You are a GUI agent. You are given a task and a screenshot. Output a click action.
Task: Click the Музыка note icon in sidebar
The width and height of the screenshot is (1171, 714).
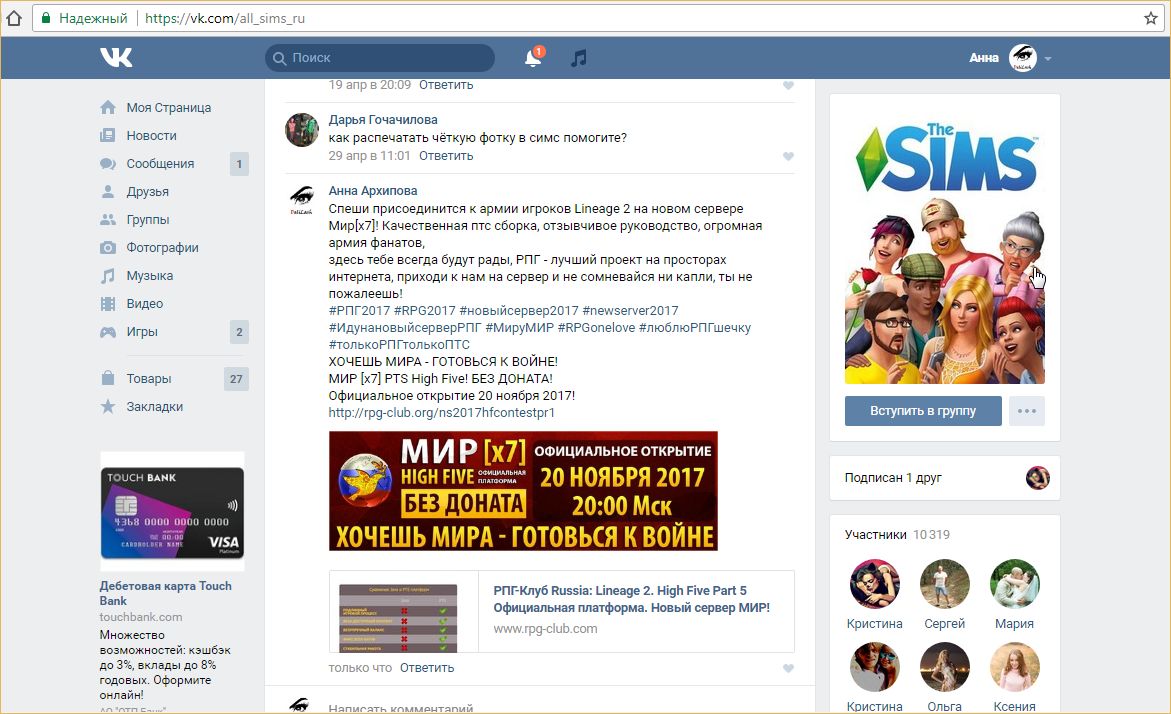[x=108, y=276]
